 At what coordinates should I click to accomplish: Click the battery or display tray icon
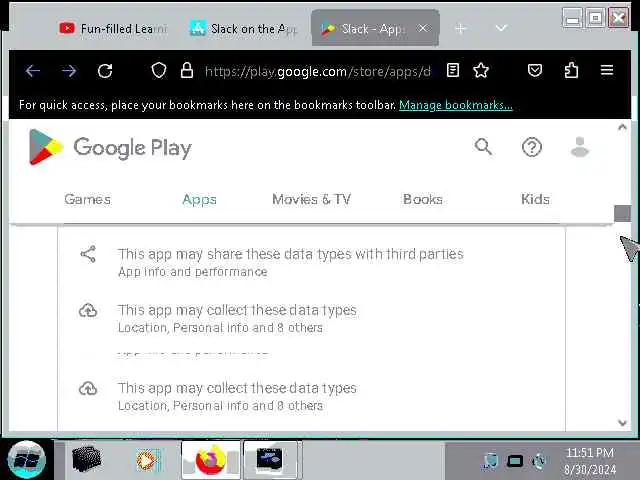pyautogui.click(x=515, y=462)
